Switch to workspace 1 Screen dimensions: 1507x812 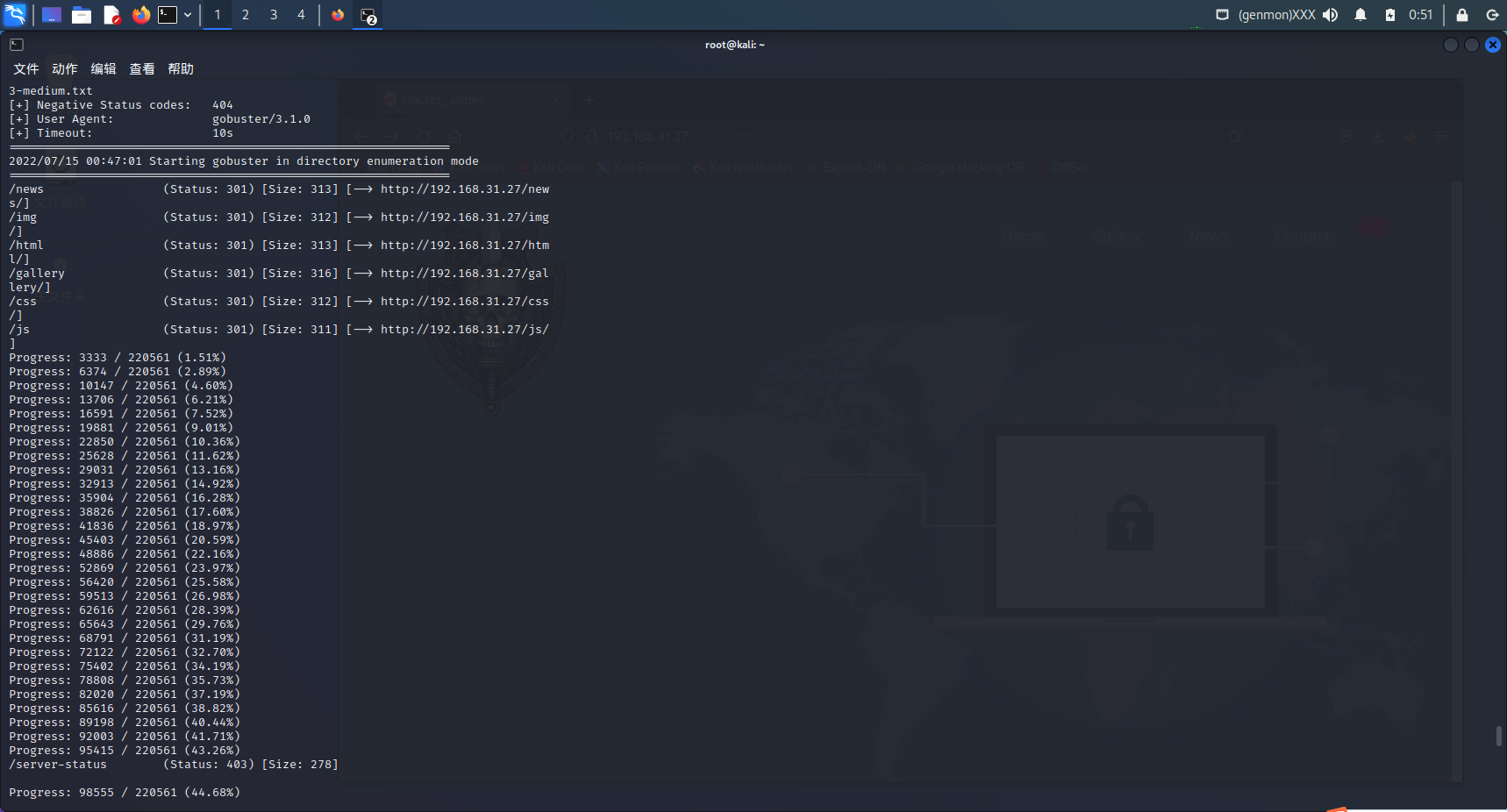coord(218,15)
